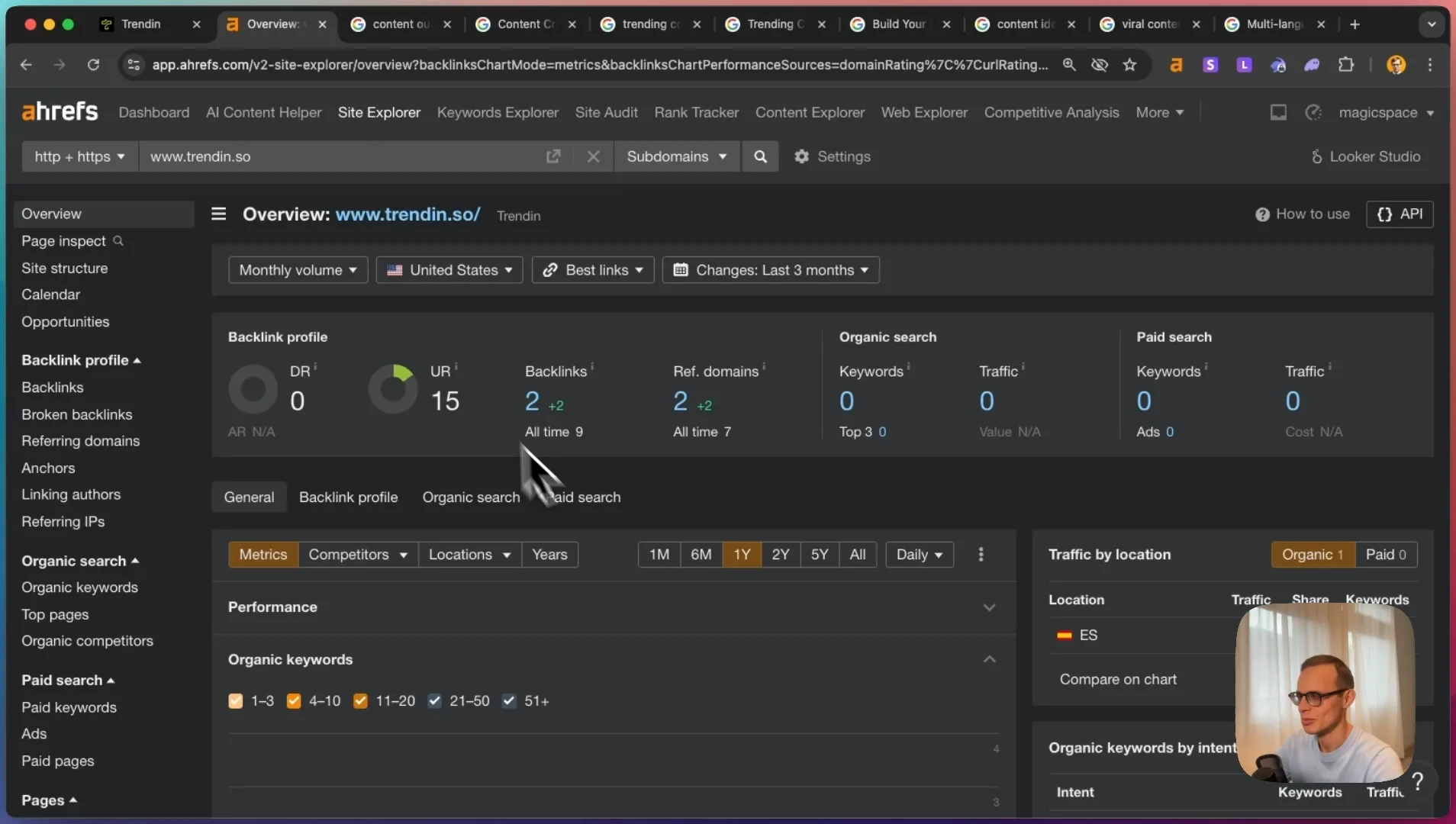Click the Ahrefs logo

pyautogui.click(x=60, y=111)
